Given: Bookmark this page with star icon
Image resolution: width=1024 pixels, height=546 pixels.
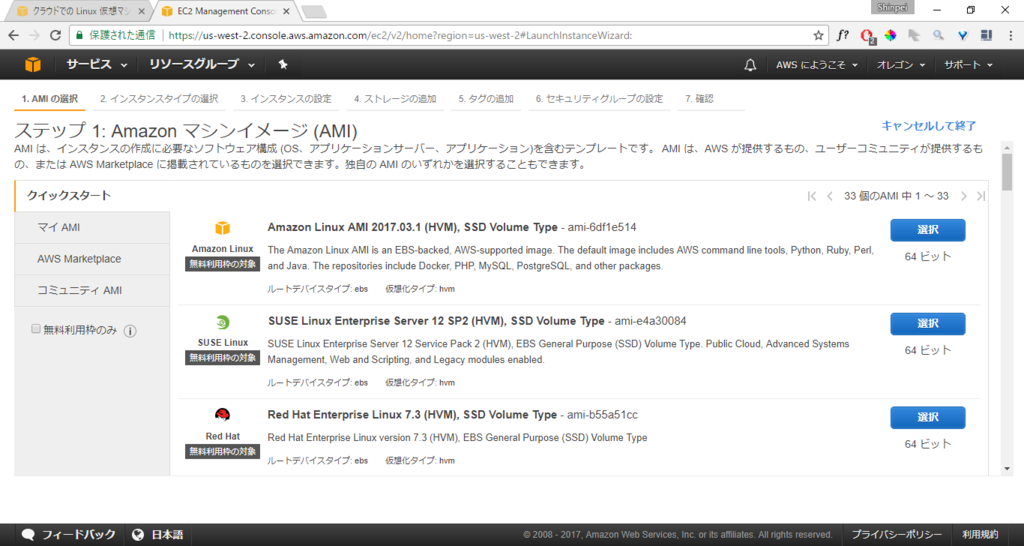Looking at the screenshot, I should [818, 35].
